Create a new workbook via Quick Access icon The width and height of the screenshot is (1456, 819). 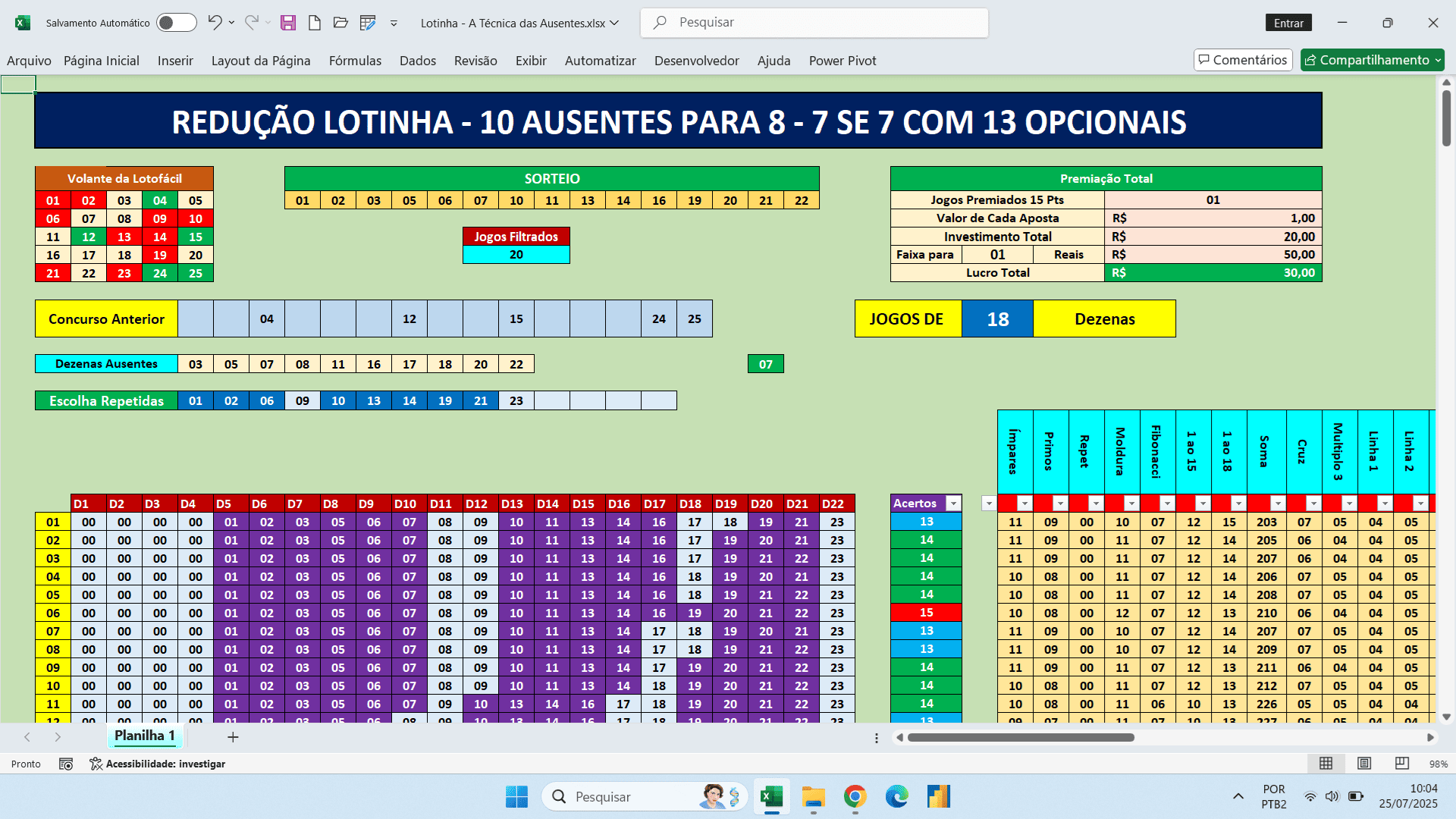coord(315,22)
